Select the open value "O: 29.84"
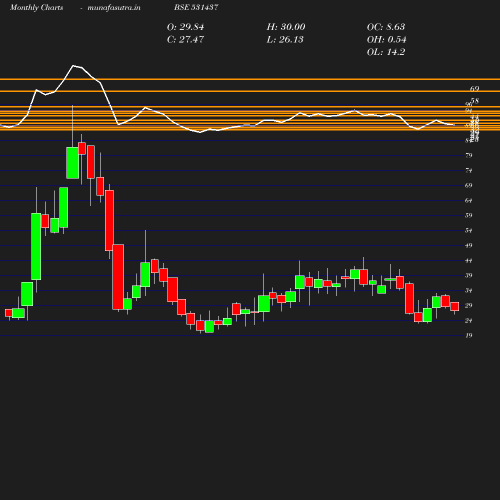 pyautogui.click(x=185, y=27)
